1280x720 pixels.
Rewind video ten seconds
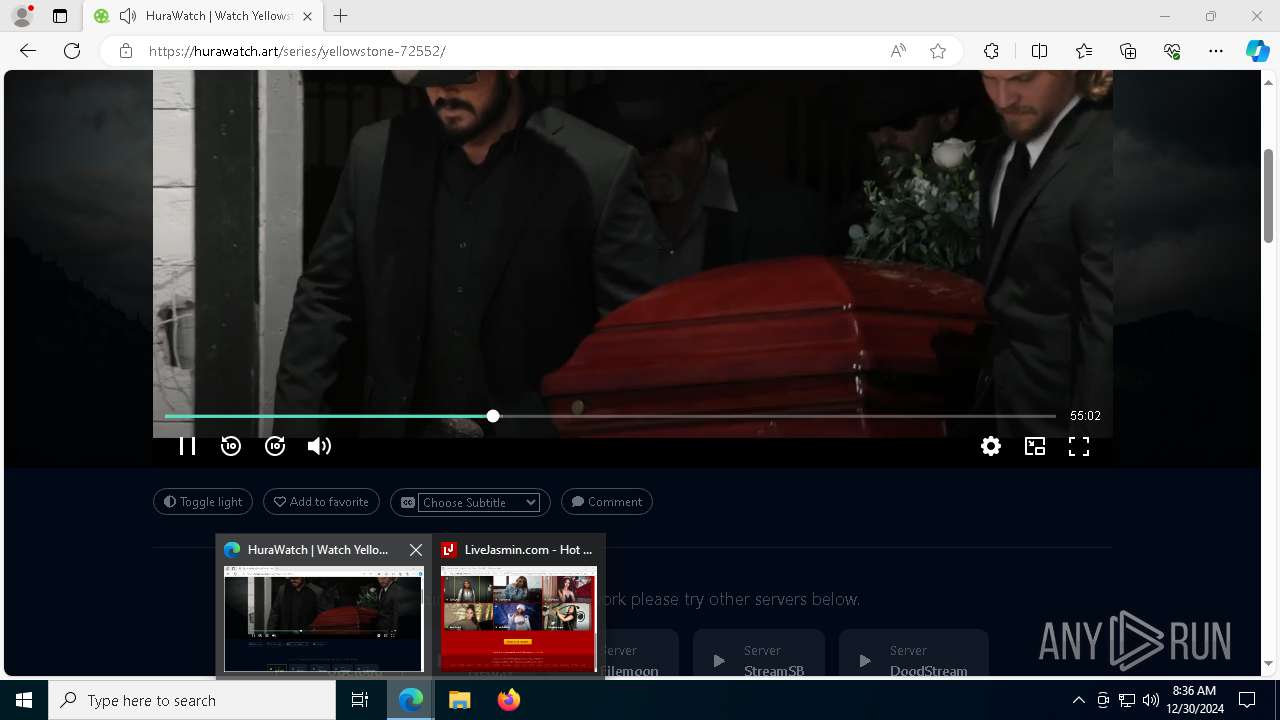231,446
